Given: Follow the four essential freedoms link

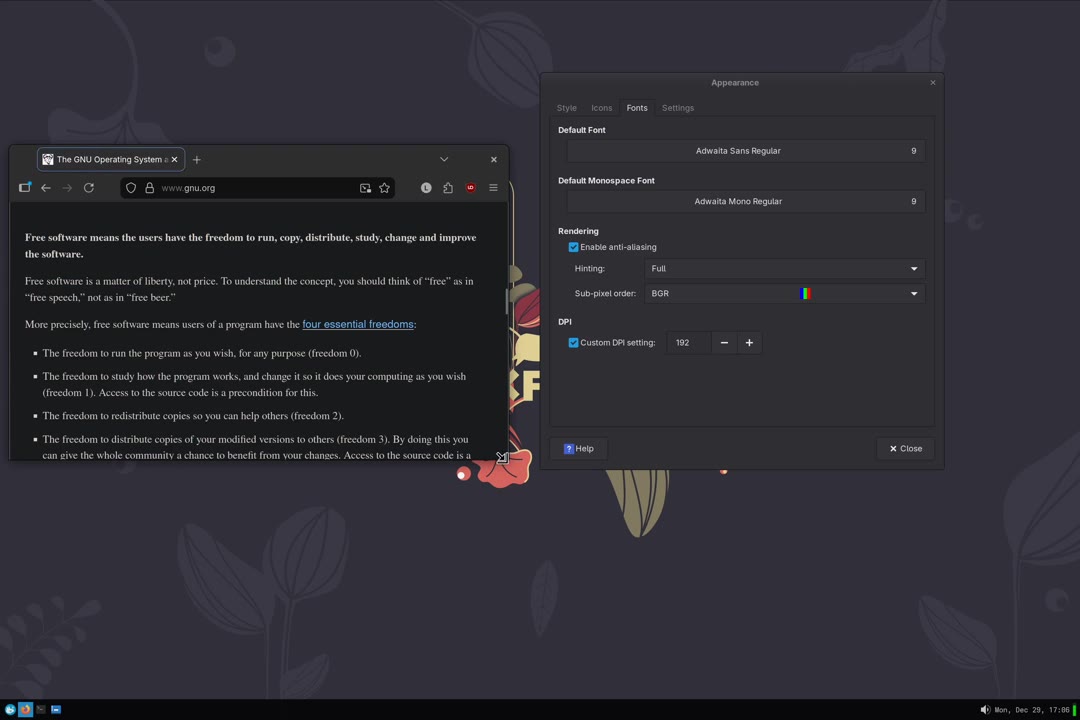Looking at the screenshot, I should tap(358, 324).
